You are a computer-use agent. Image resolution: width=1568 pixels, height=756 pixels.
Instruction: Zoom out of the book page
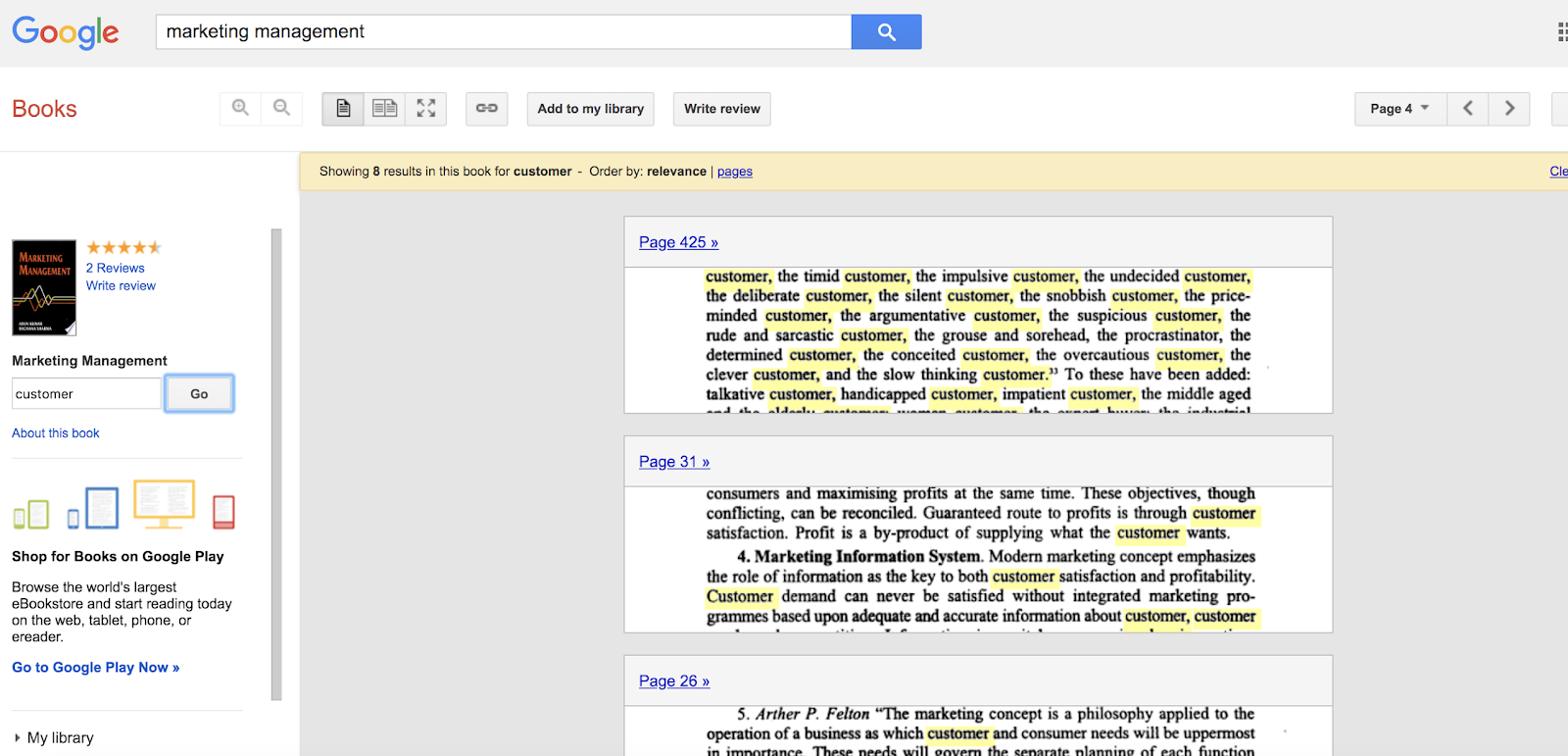point(281,108)
